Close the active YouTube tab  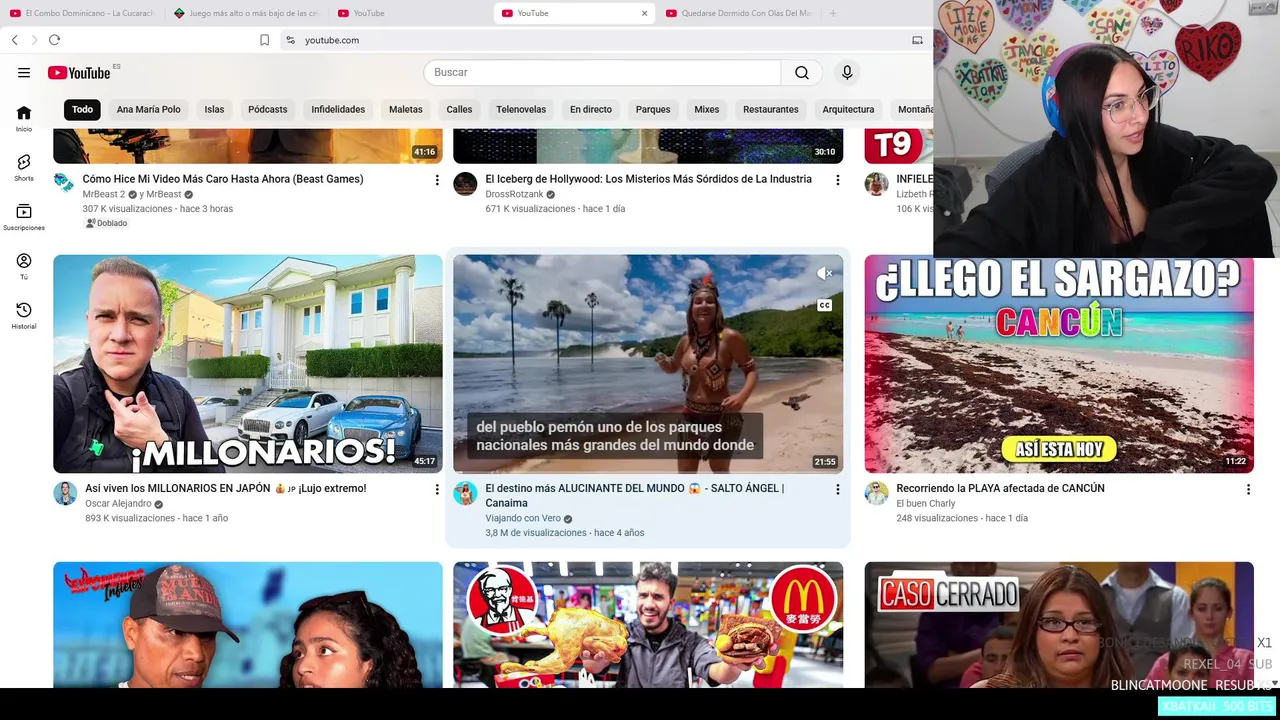644,13
